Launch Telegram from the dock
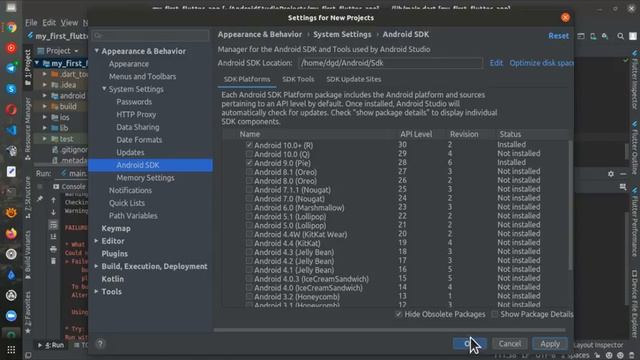Screen dimensions: 640x360 11,68
